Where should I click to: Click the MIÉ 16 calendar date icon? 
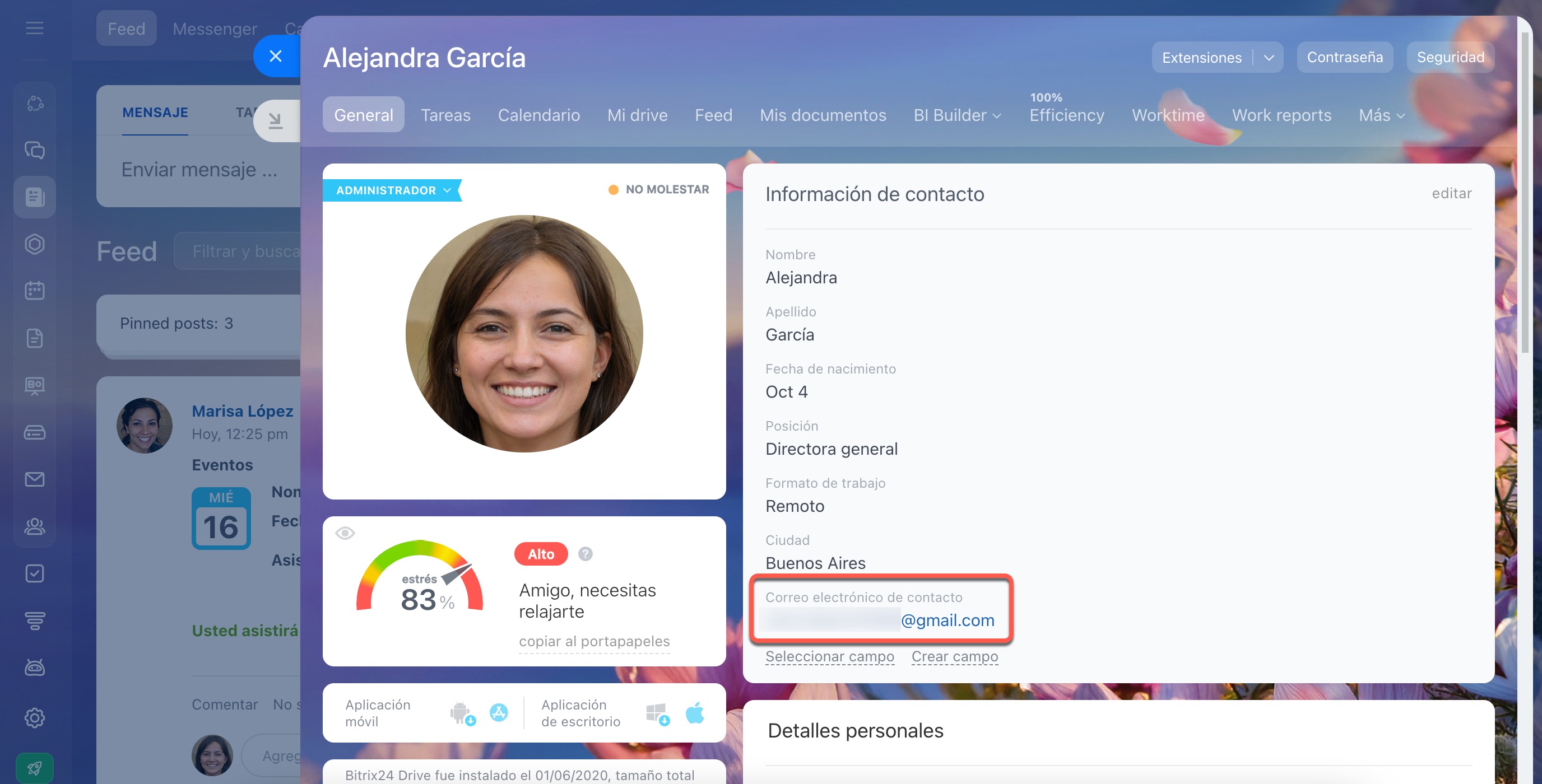coord(221,517)
